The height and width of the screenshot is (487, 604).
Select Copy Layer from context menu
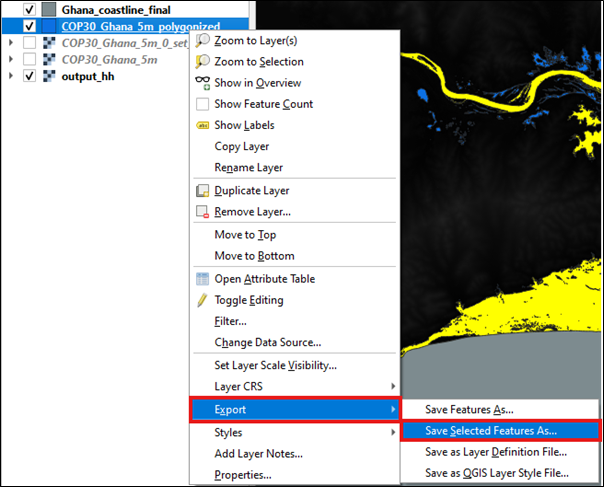tap(295, 146)
